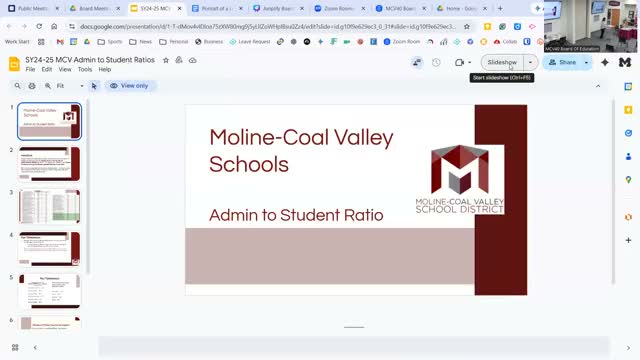The height and width of the screenshot is (360, 640).
Task: Click the move to folder icon
Action: pyautogui.click(x=179, y=60)
